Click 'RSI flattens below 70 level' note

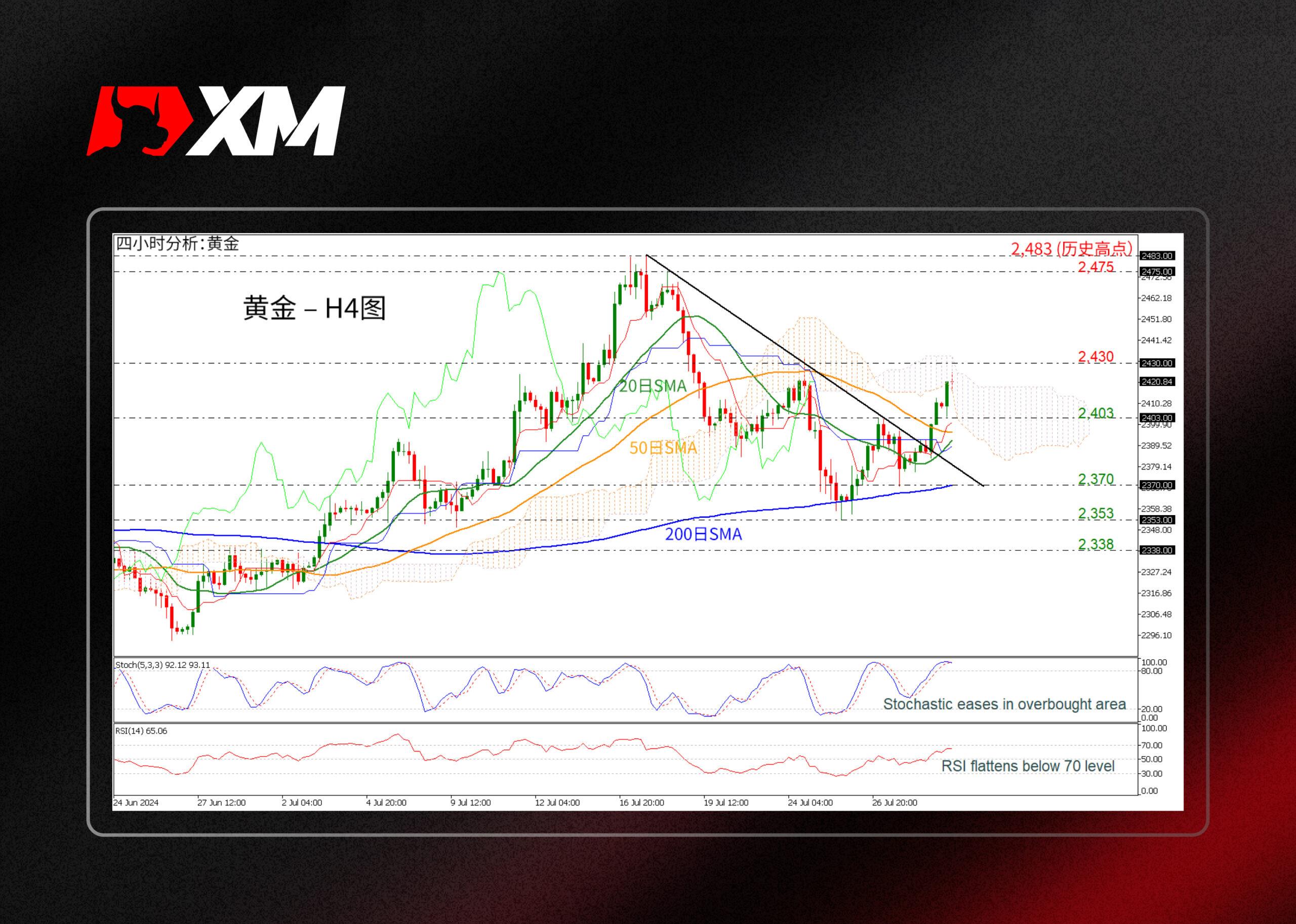point(1028,766)
